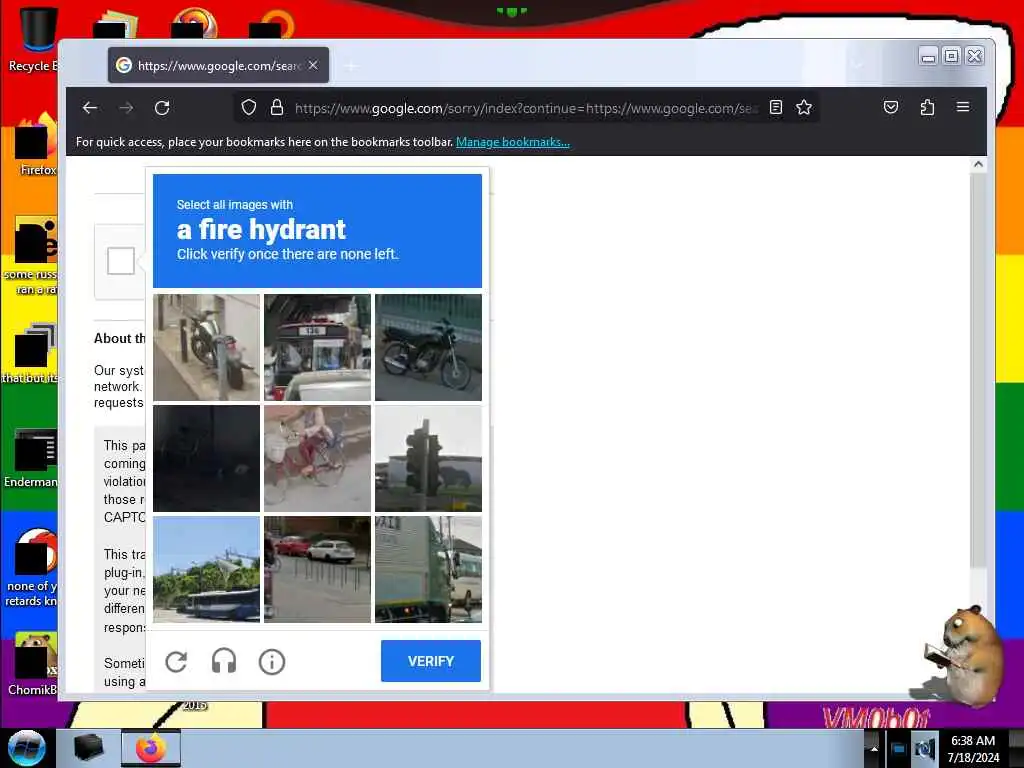Click the padlock site info icon

277,108
